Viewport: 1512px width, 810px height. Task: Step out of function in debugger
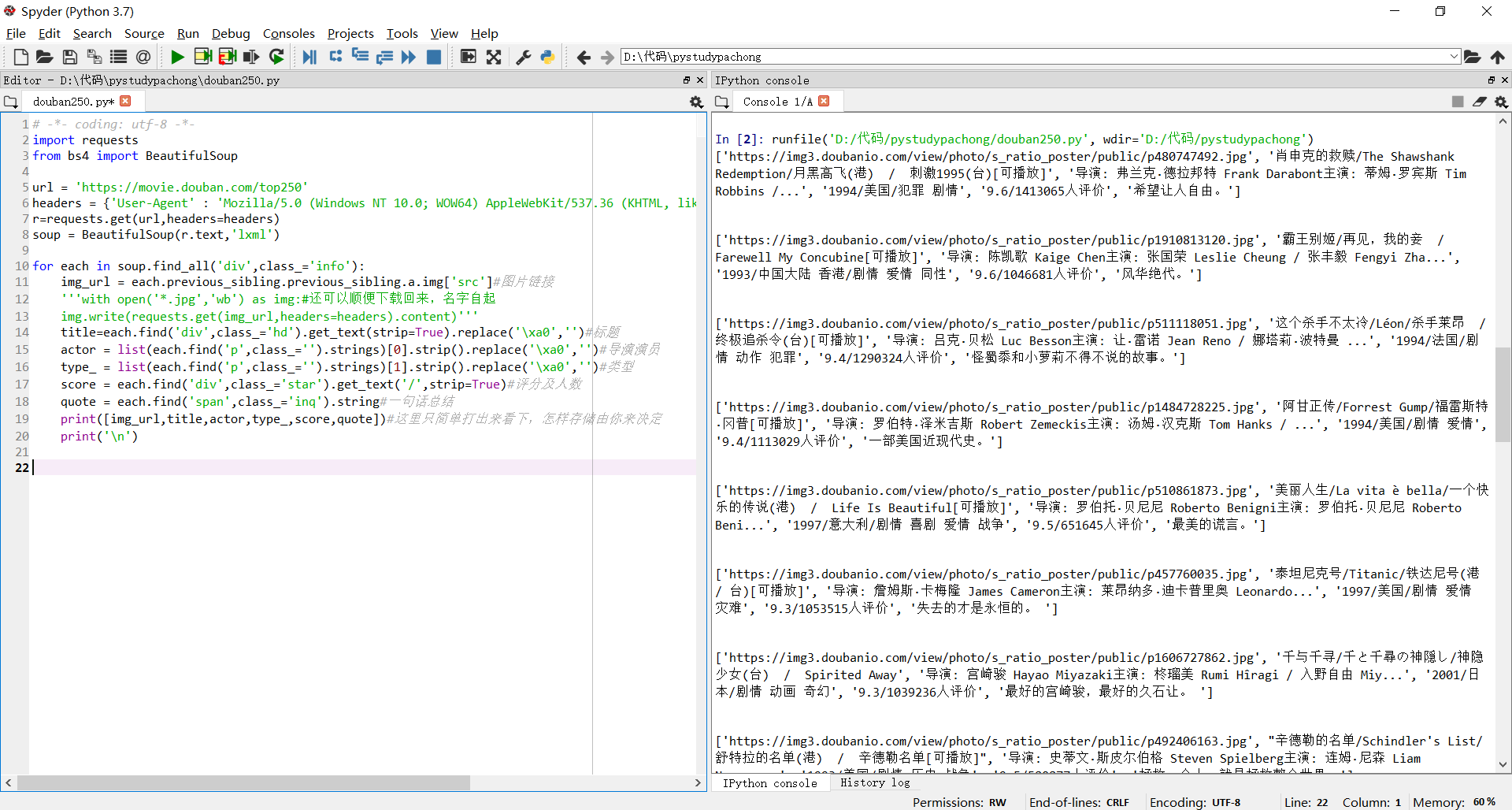[385, 57]
